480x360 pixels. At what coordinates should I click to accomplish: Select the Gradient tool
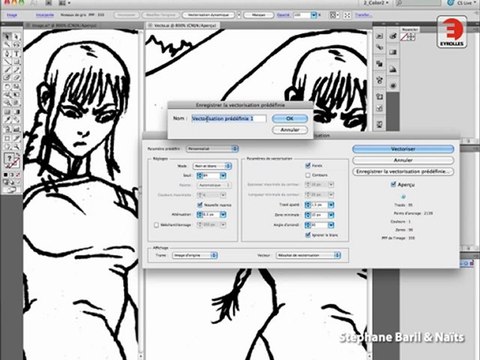[16, 111]
